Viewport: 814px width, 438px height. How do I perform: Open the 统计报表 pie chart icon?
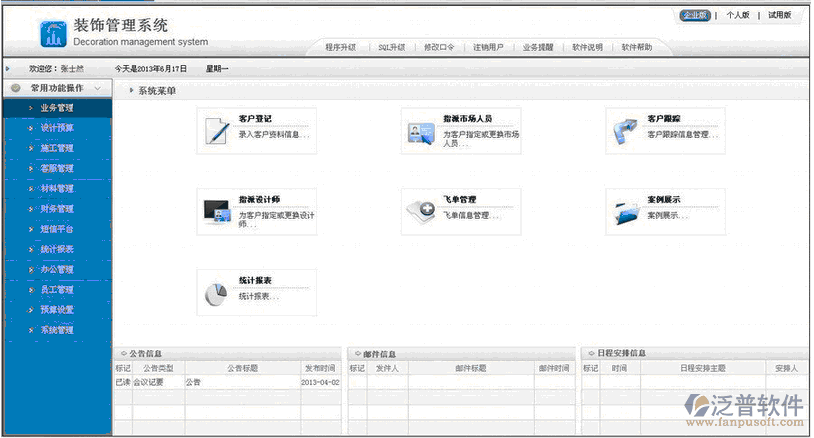[216, 292]
